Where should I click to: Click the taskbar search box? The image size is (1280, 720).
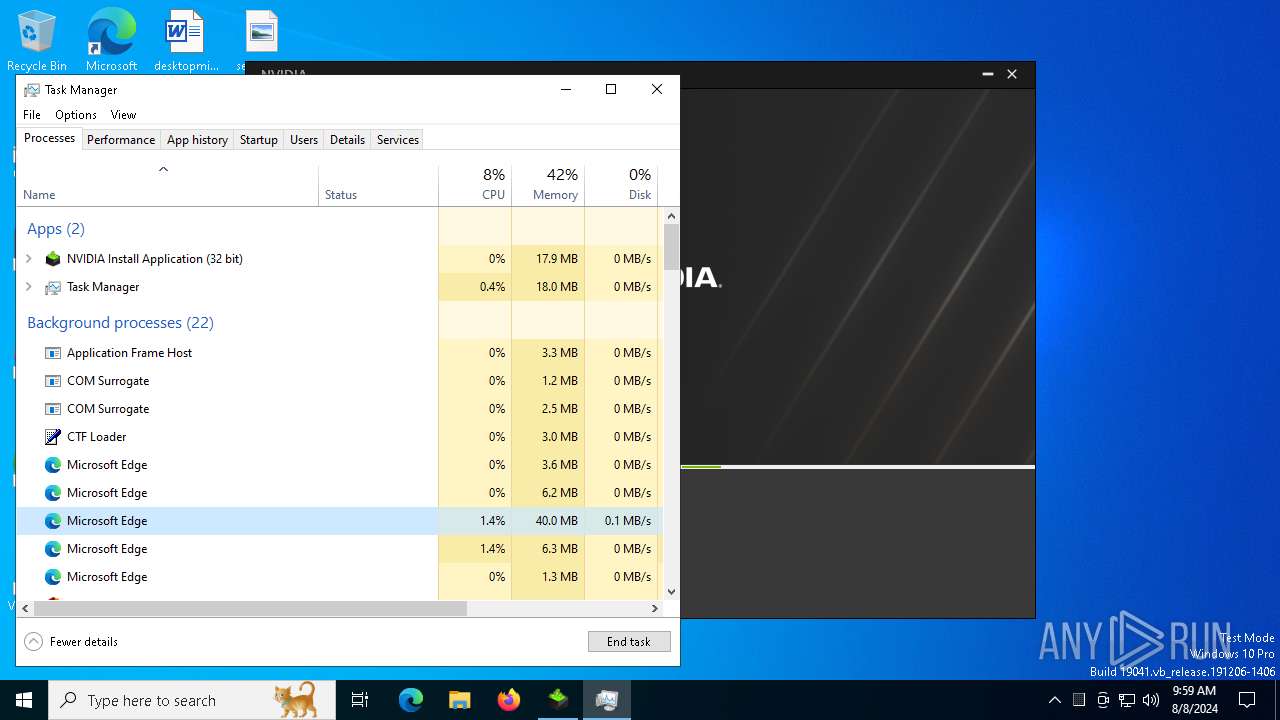pyautogui.click(x=191, y=700)
